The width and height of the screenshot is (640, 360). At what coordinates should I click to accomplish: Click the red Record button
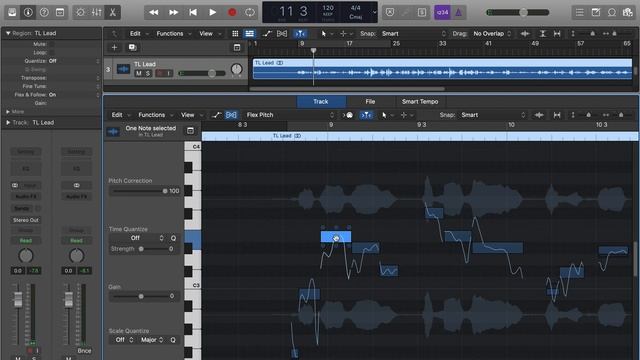click(232, 12)
